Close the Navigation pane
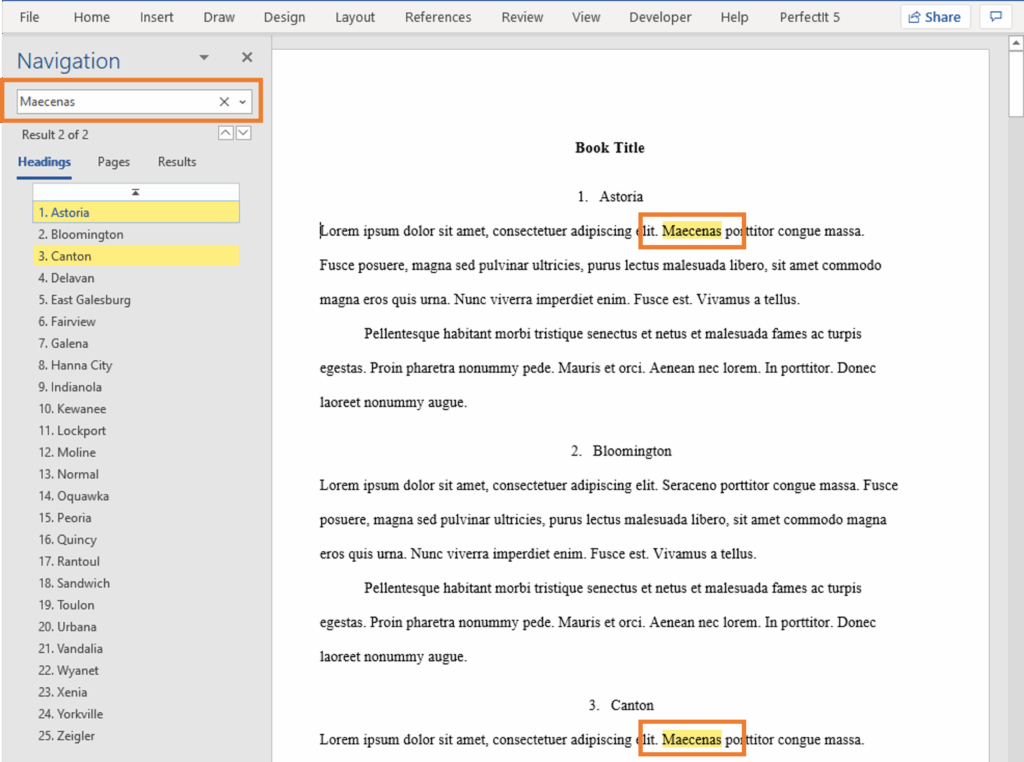1024x762 pixels. click(x=247, y=58)
